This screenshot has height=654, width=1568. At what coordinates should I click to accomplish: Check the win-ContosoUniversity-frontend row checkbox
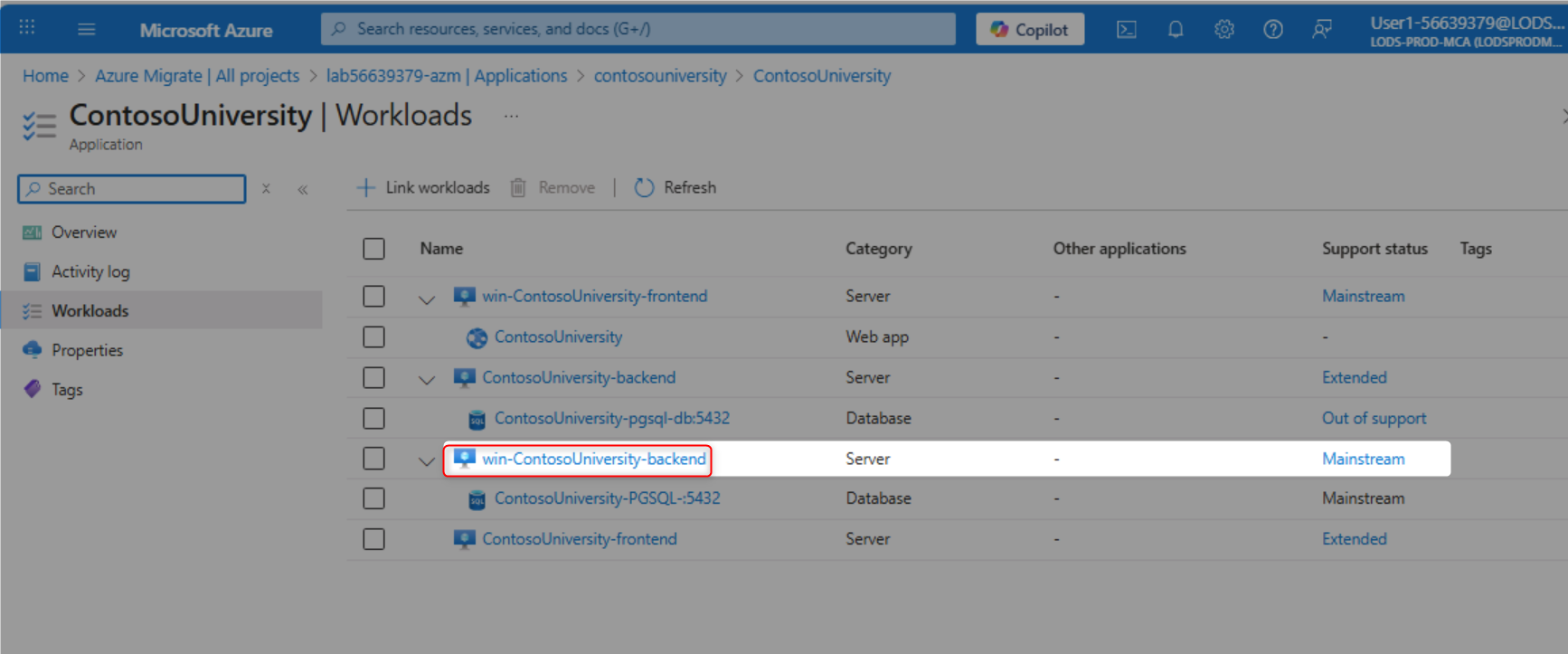tap(373, 296)
